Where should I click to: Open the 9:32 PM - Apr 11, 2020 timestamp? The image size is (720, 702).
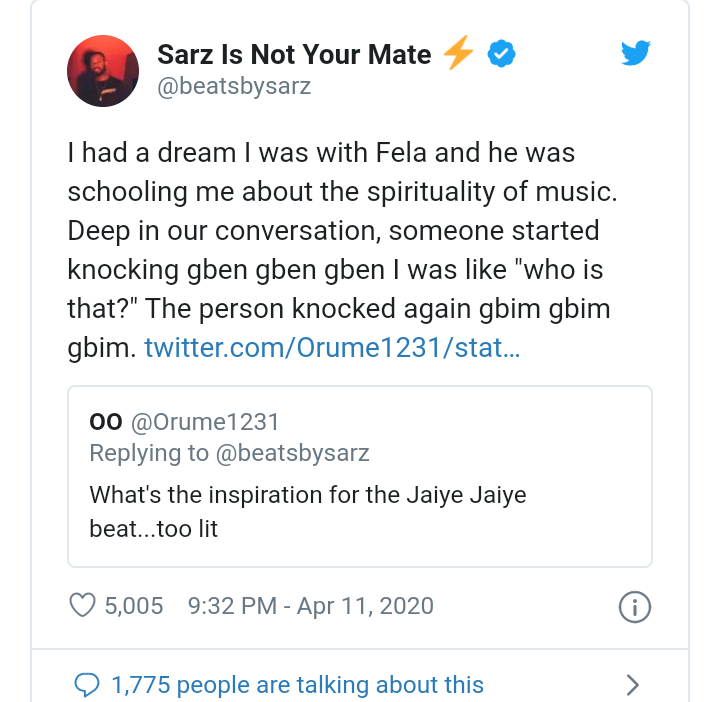(310, 605)
